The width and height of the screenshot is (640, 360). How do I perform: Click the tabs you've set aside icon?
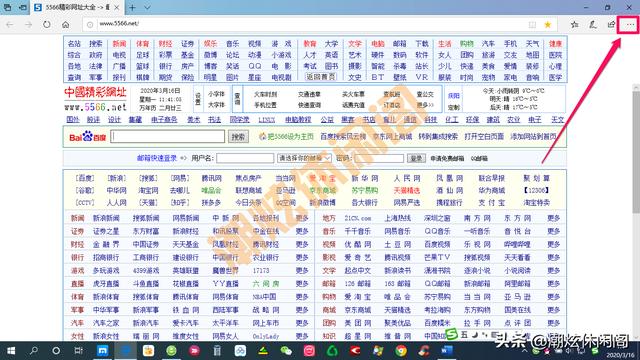tap(8, 7)
